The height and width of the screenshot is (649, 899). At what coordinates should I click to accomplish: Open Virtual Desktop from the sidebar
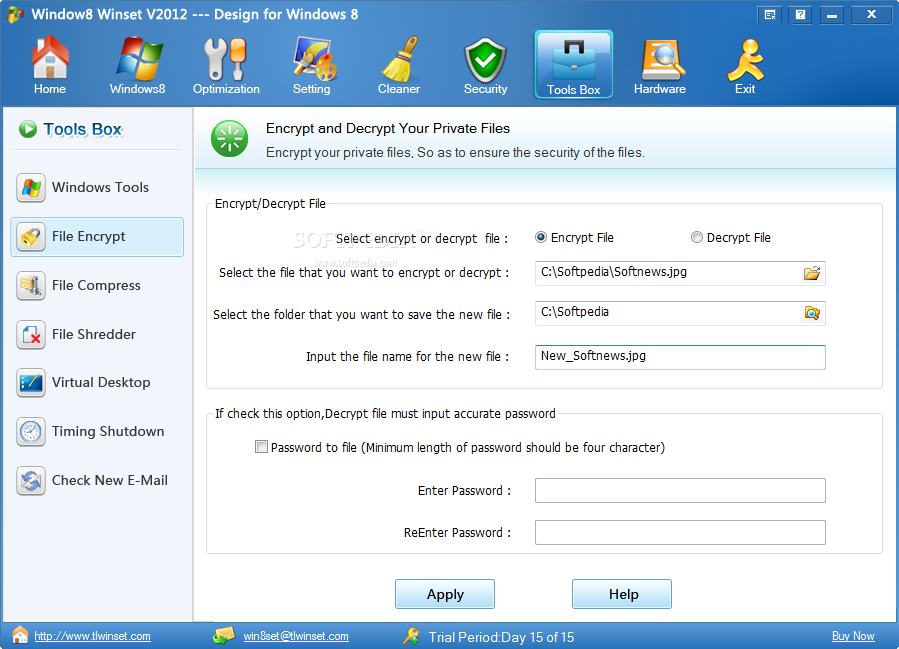tap(97, 382)
